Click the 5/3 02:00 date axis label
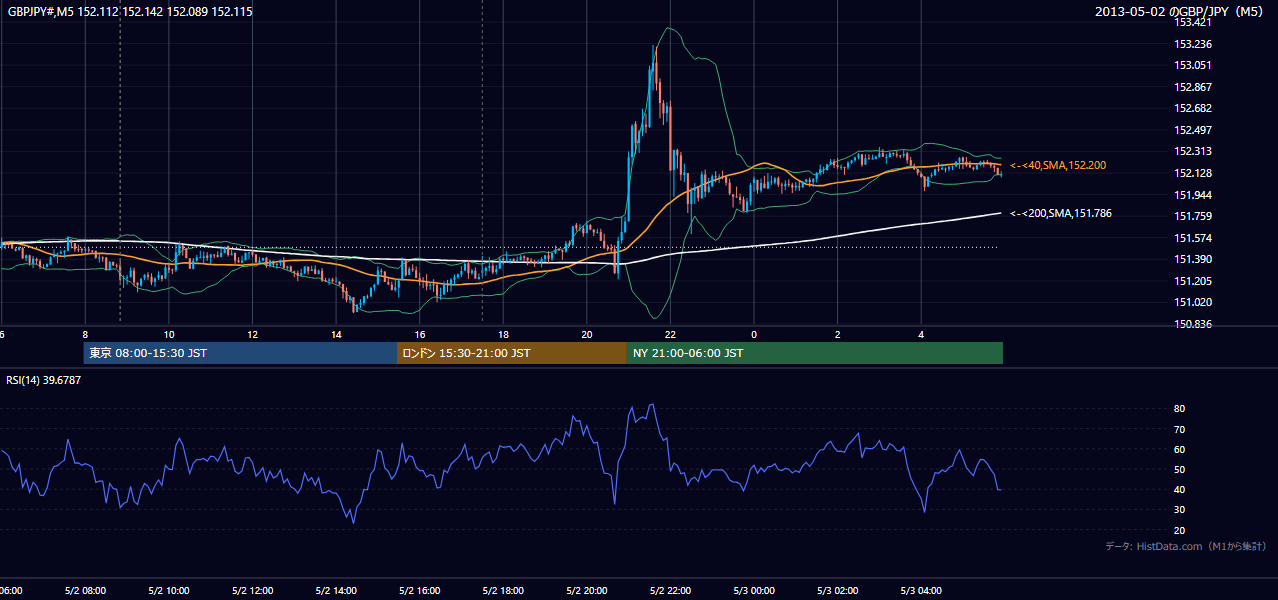This screenshot has width=1278, height=600. point(837,590)
